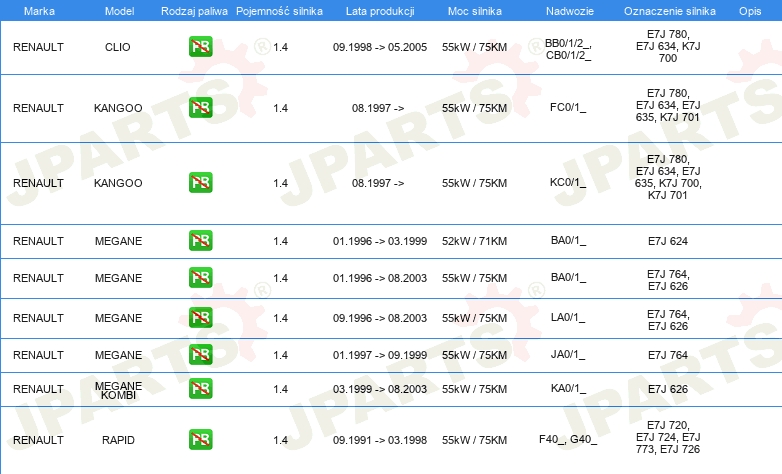
Task: Click the body code JA0/1_
Action: pos(568,354)
